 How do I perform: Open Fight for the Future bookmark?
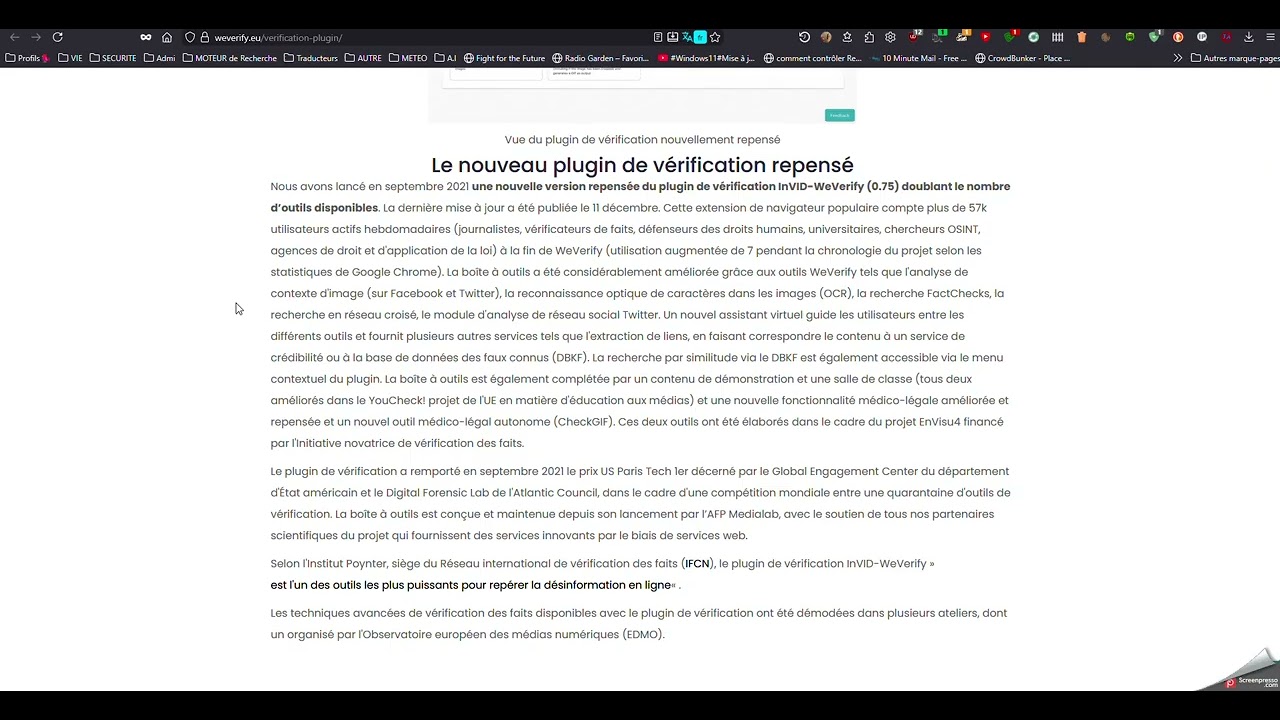point(504,58)
